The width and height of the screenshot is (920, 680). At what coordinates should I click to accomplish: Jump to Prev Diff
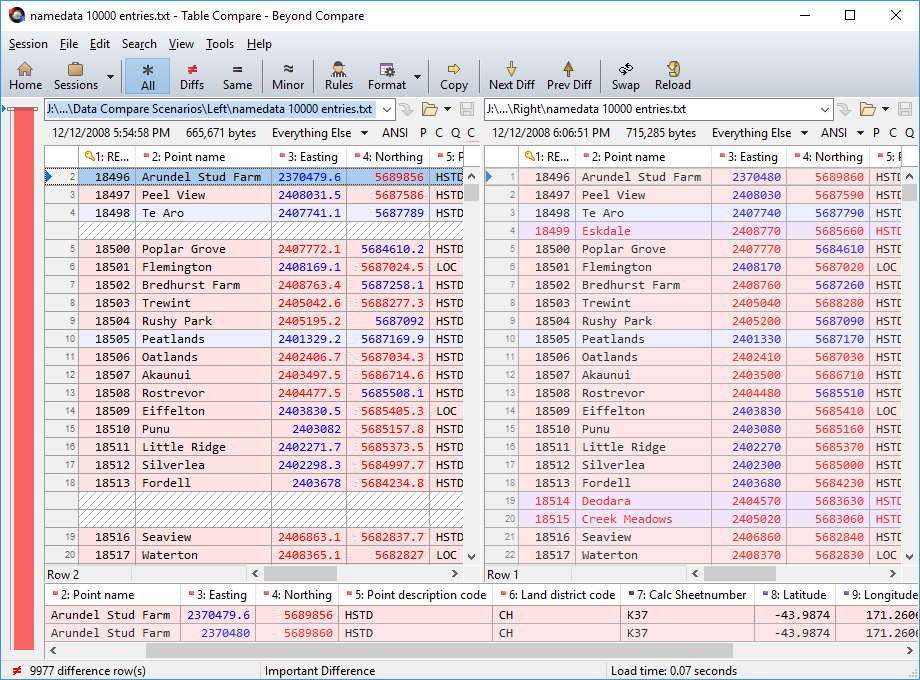(569, 76)
